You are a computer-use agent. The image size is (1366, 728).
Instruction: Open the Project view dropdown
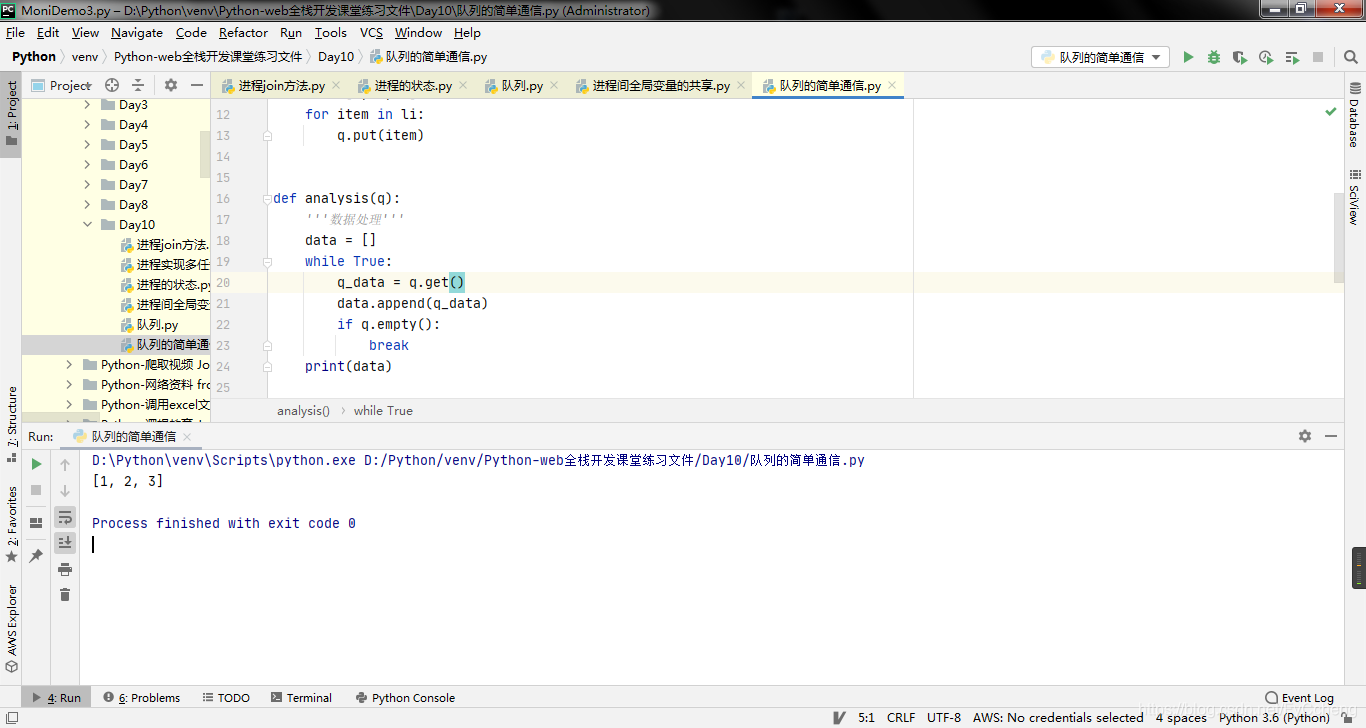tap(62, 85)
